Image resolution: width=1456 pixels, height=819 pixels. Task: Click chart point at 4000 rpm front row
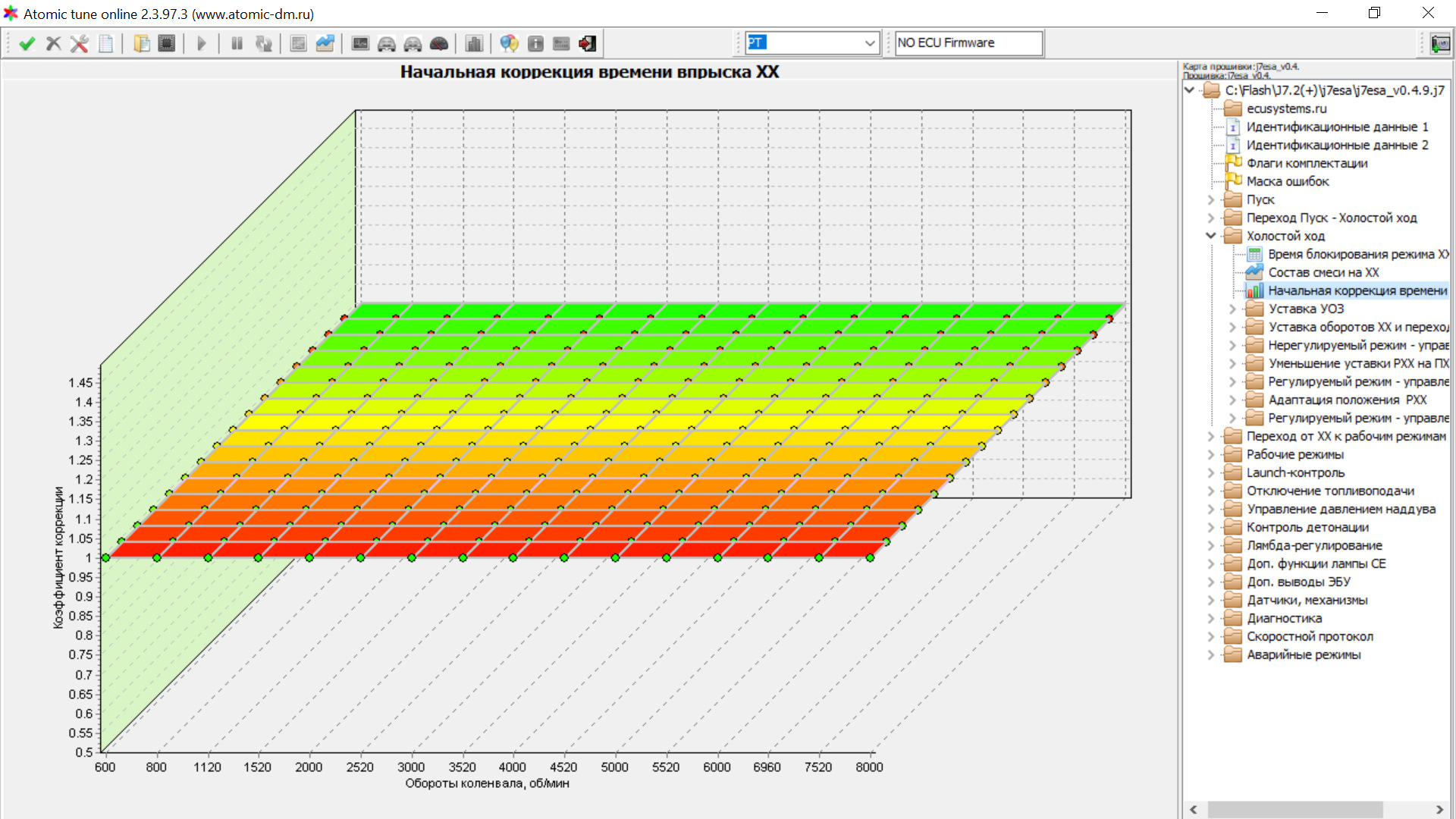(x=513, y=557)
